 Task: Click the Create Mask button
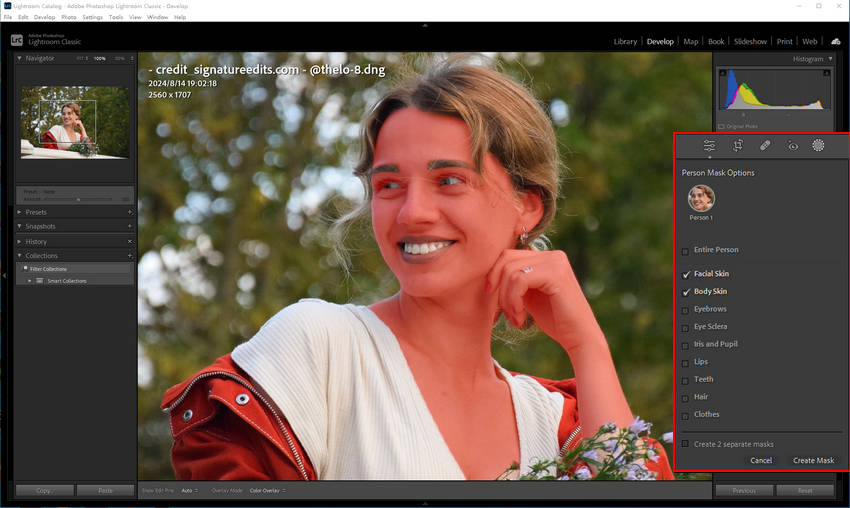click(813, 460)
